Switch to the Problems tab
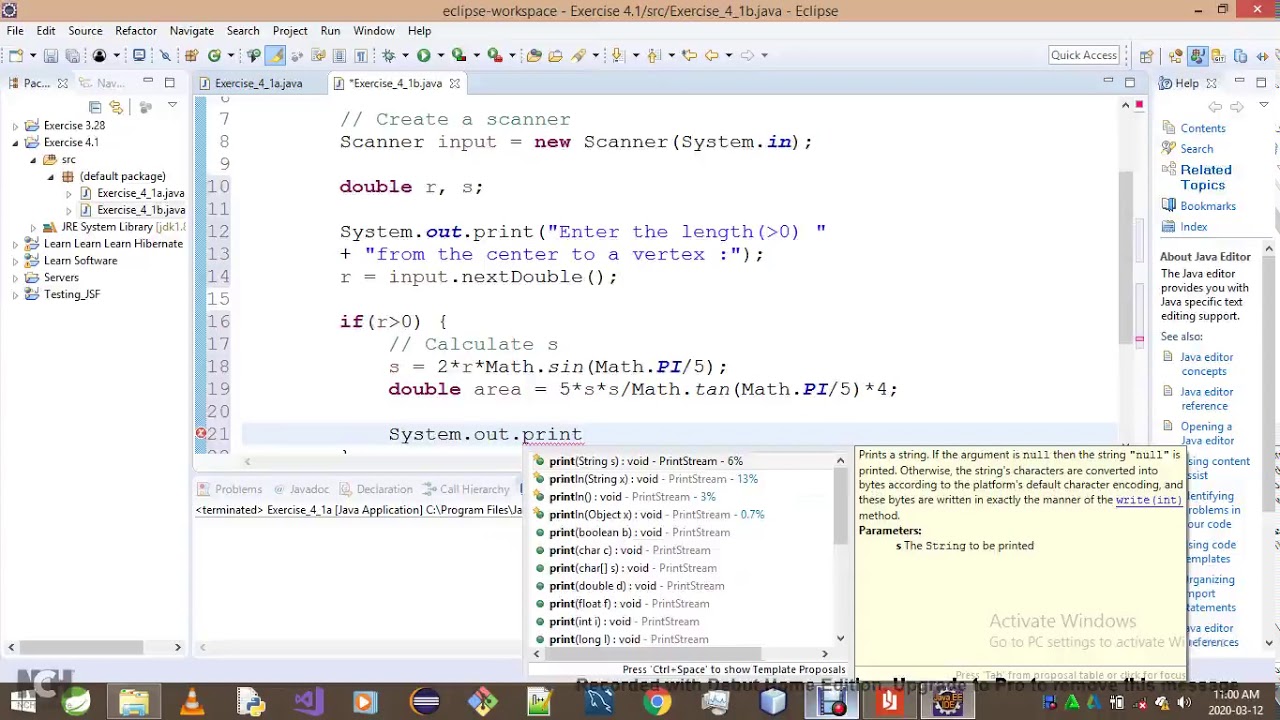Image resolution: width=1280 pixels, height=720 pixels. pos(230,489)
